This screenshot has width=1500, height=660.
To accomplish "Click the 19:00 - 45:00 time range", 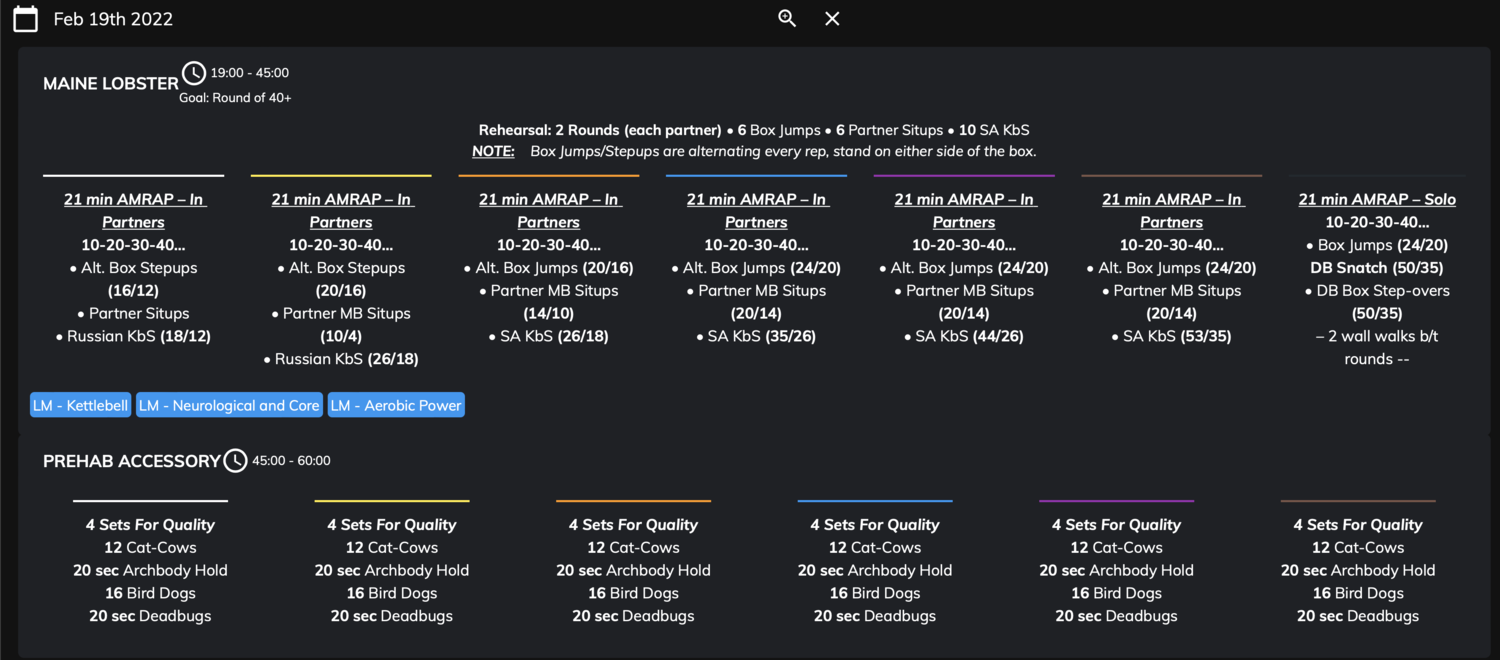I will tap(250, 73).
